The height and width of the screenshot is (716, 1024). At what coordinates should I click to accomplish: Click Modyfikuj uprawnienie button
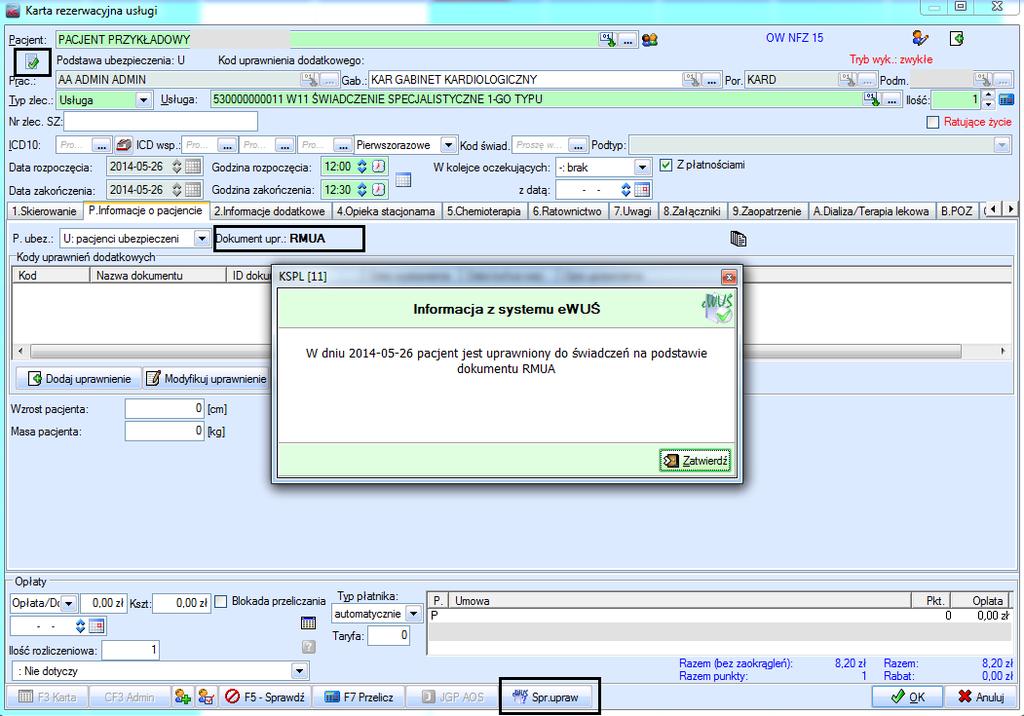click(206, 378)
